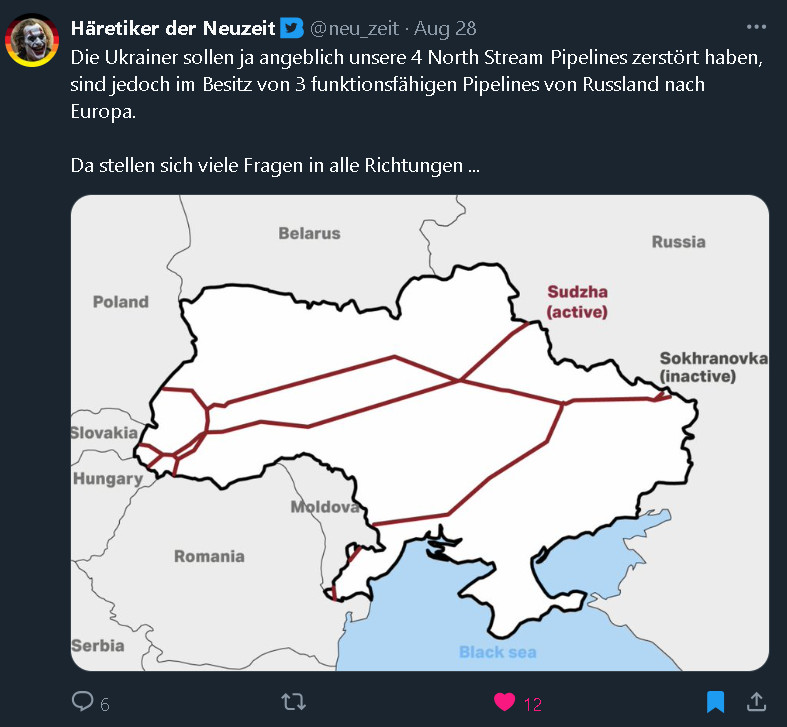Unlike the tweet using the pink heart
Viewport: 787px width, 727px height.
pyautogui.click(x=505, y=702)
